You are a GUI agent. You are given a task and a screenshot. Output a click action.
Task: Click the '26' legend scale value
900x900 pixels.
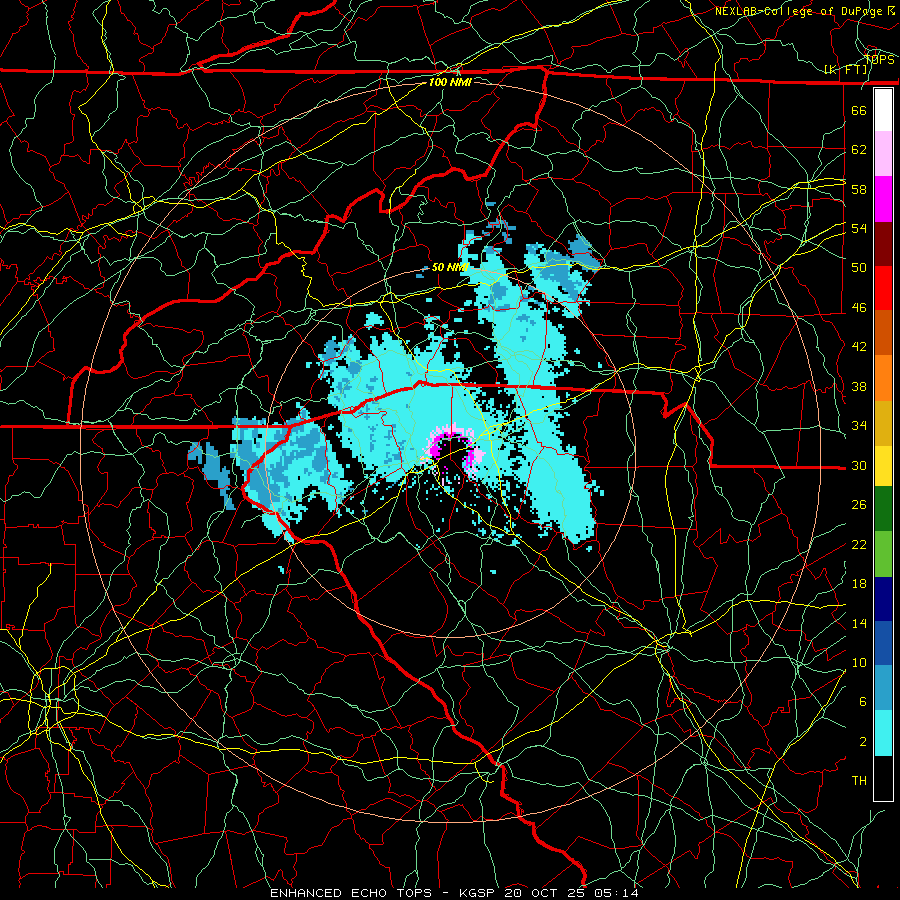[x=859, y=505]
